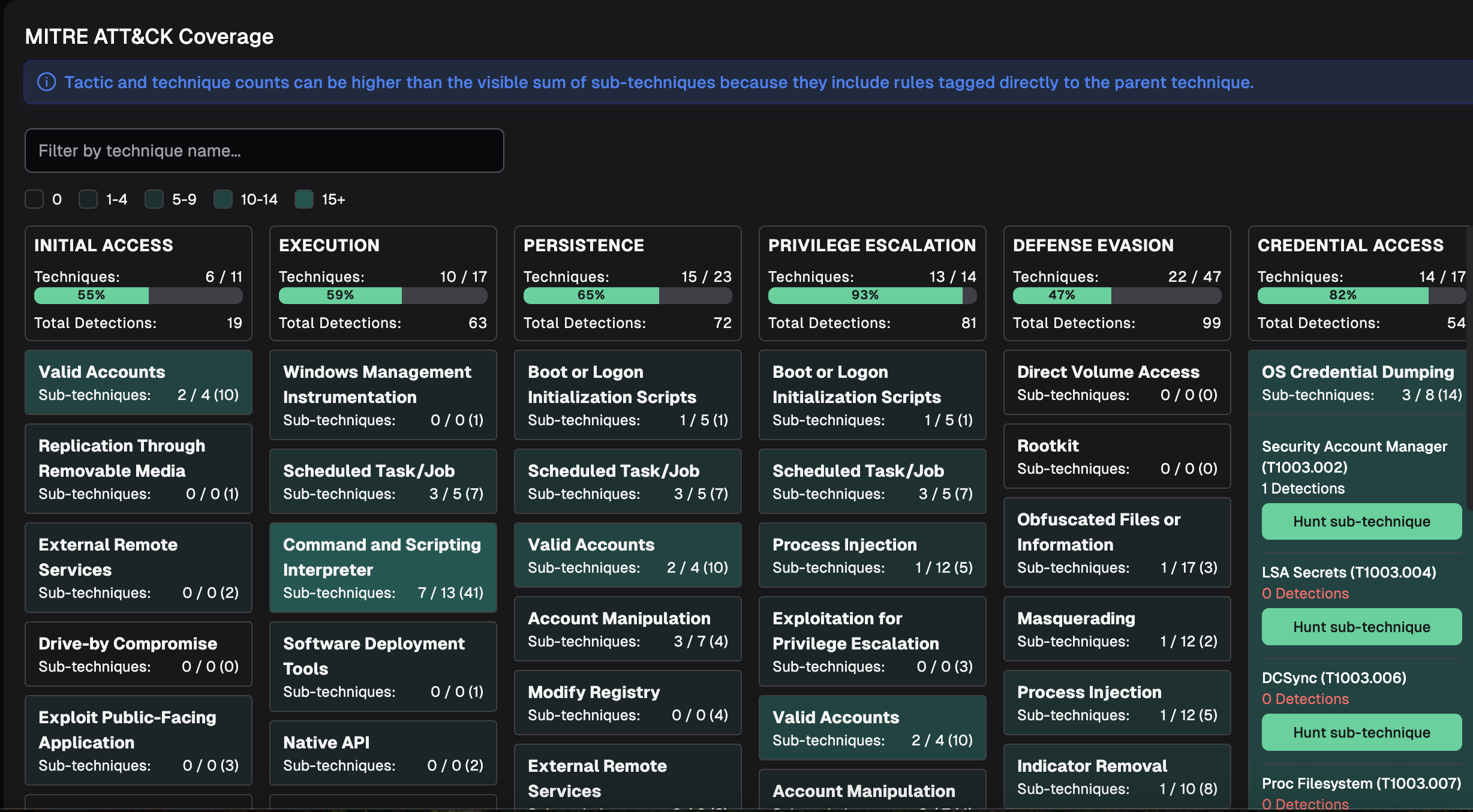The image size is (1473, 812).
Task: Click the 15+ legend color swatch
Action: pos(304,199)
